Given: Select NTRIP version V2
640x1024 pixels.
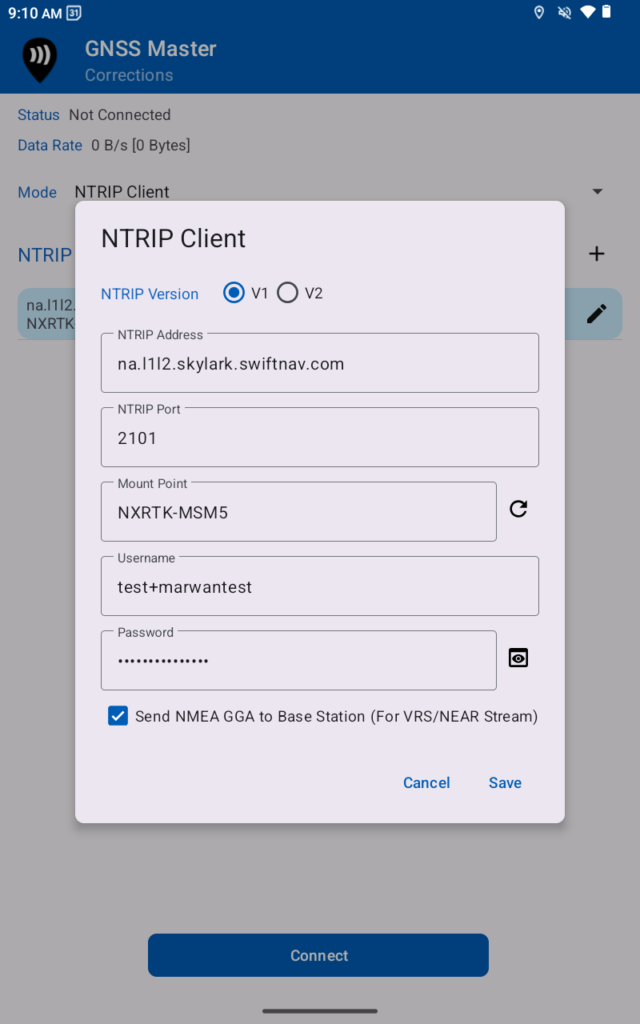Looking at the screenshot, I should 288,293.
